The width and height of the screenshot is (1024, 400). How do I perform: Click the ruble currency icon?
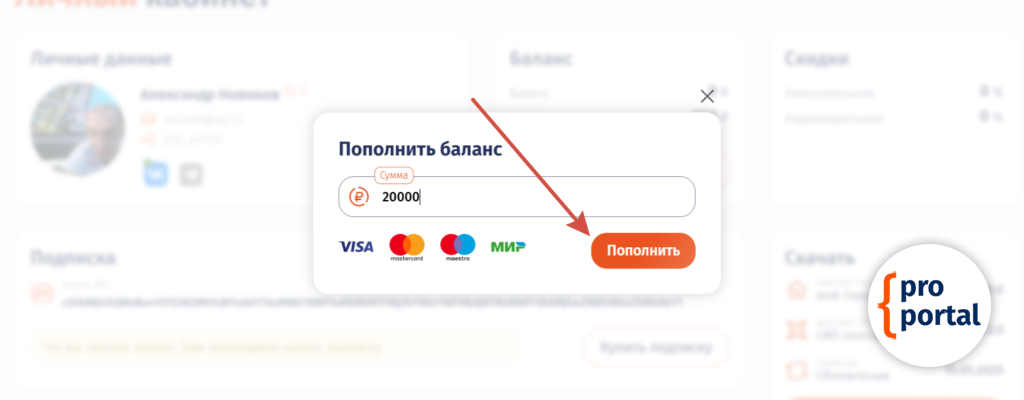tap(359, 197)
